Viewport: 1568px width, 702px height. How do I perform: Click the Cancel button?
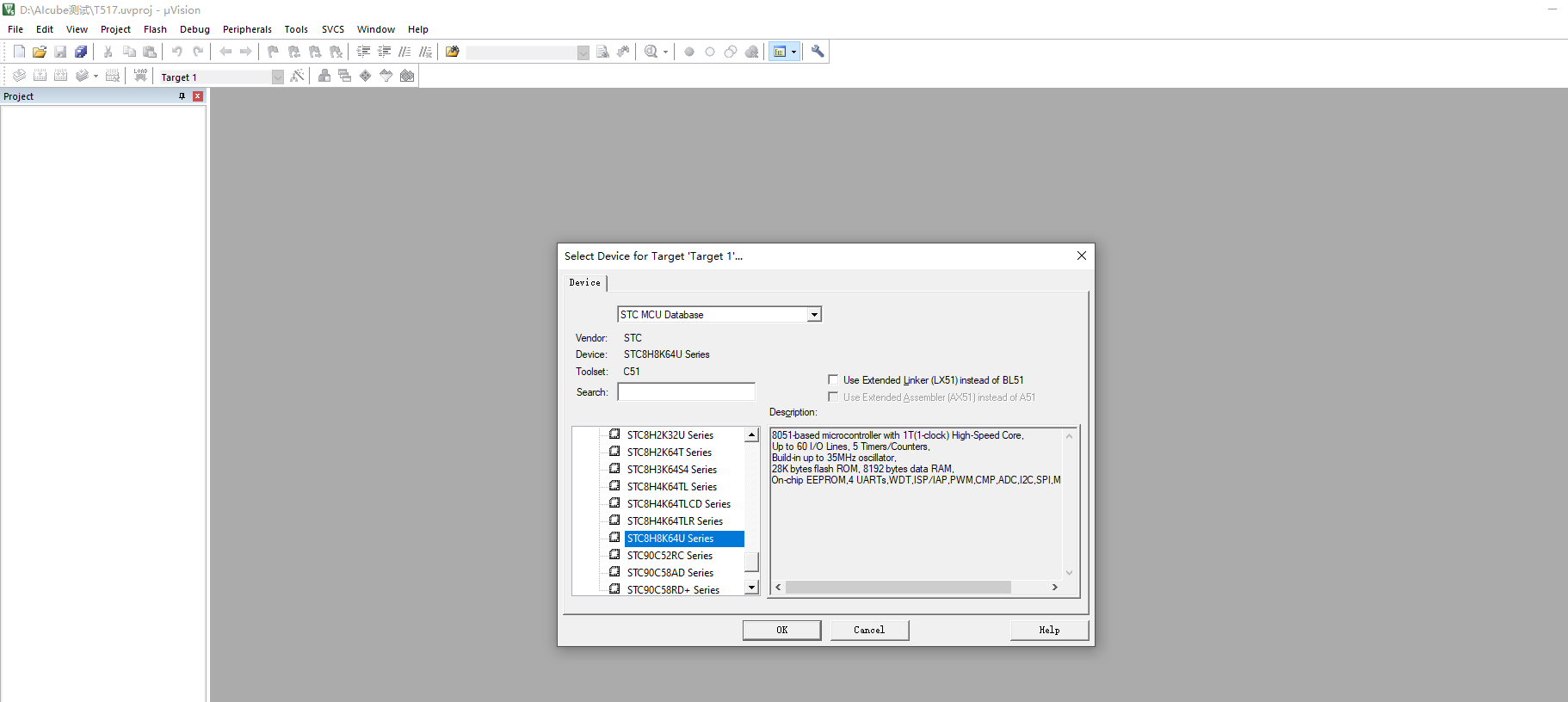(869, 630)
